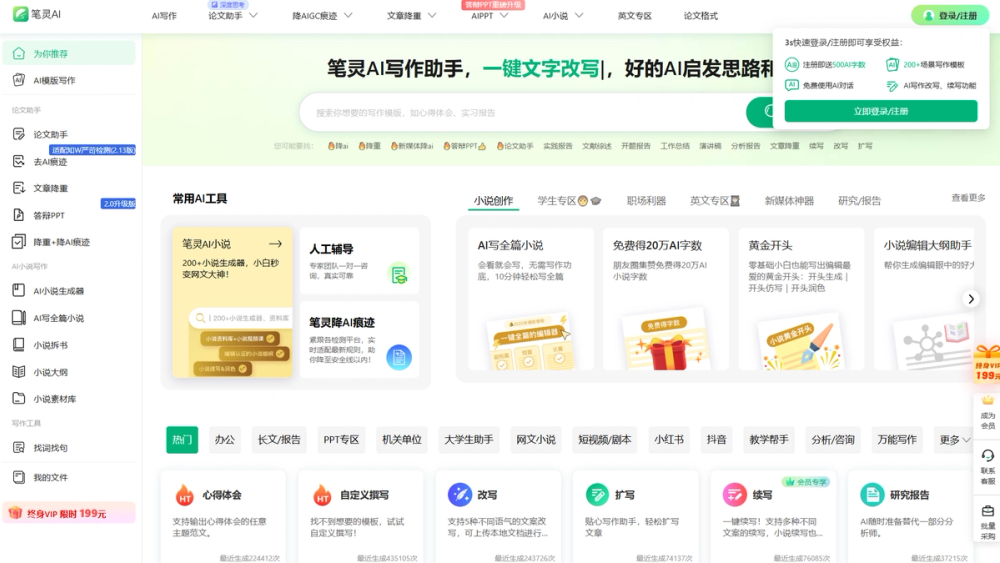Open the 免费得20万AI字数 card
1000x563 pixels.
pos(666,298)
